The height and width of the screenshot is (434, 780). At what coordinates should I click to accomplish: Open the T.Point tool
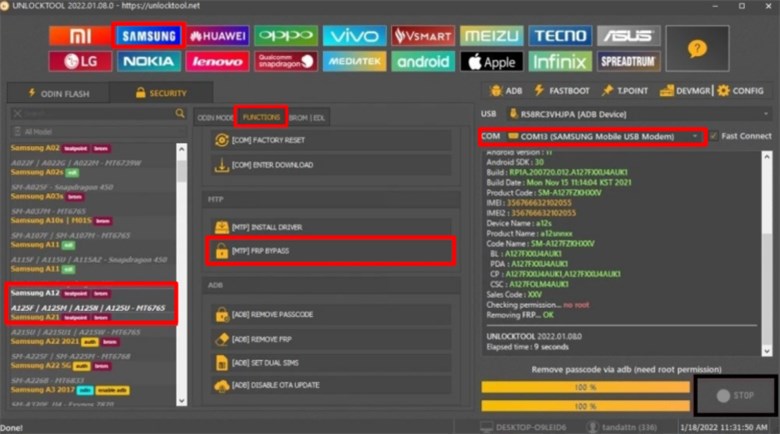(x=625, y=91)
